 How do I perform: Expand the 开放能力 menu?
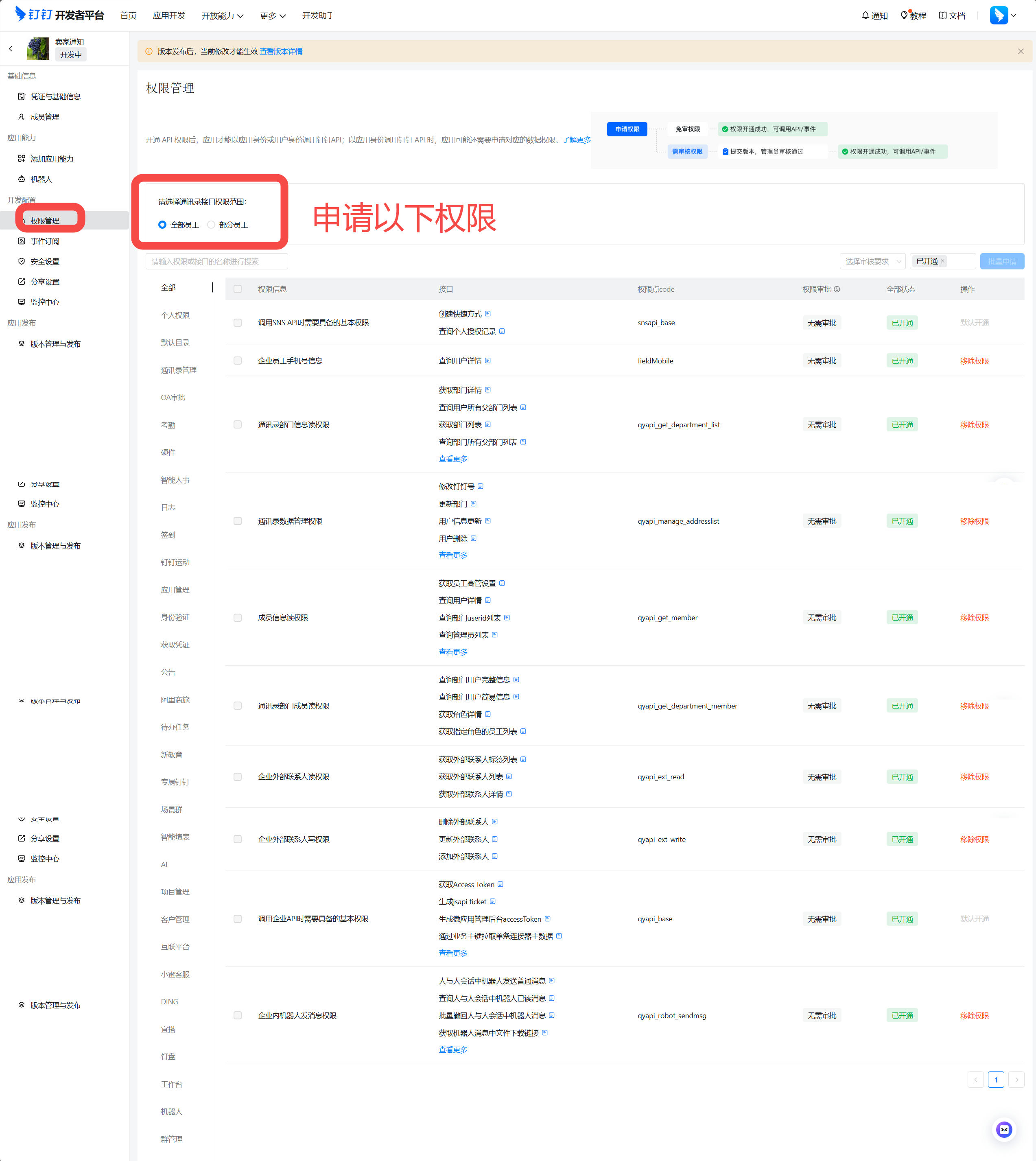pos(223,15)
